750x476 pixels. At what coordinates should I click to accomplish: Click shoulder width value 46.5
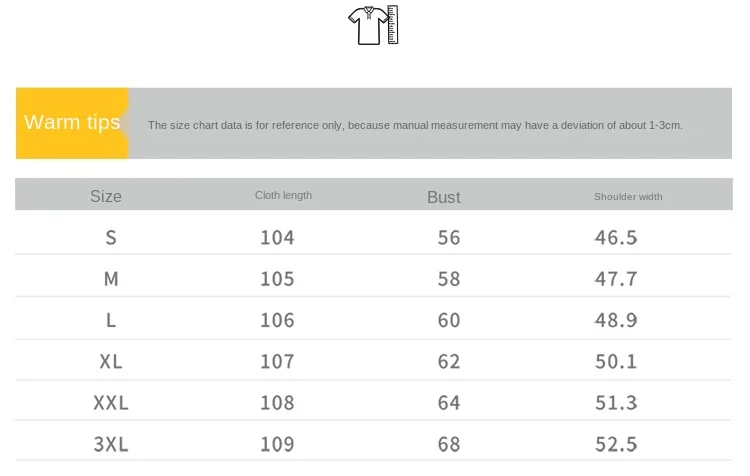[616, 238]
